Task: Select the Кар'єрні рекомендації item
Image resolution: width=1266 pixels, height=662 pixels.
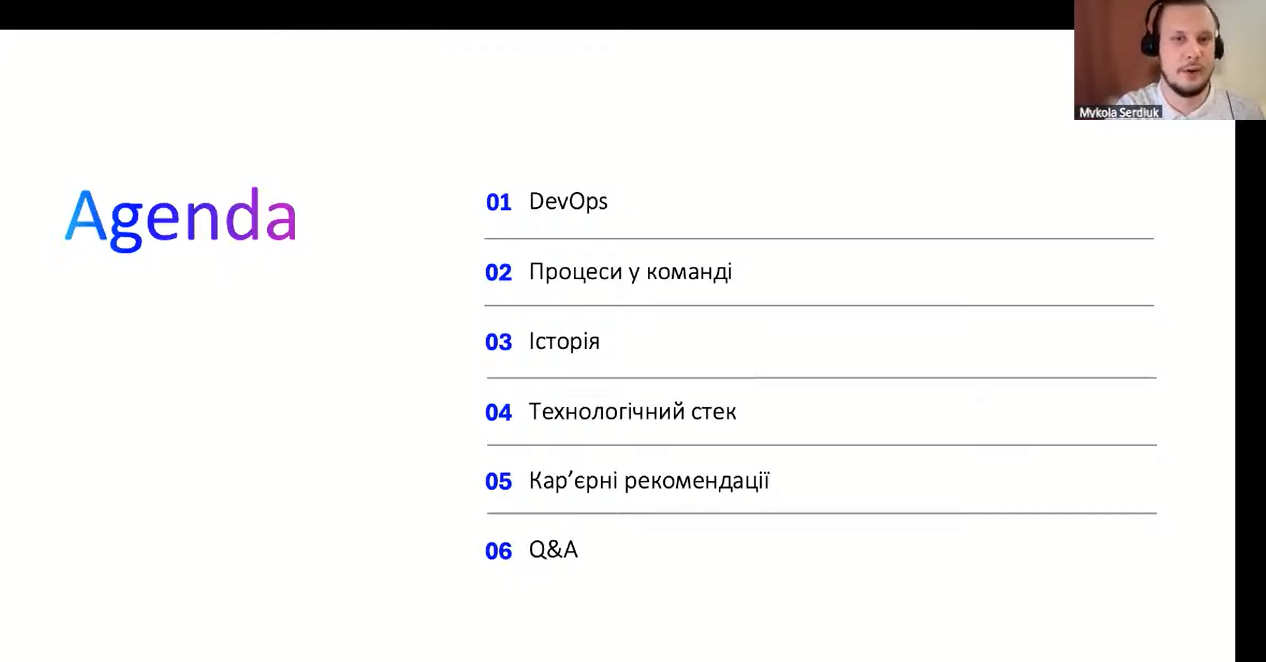Action: click(649, 481)
